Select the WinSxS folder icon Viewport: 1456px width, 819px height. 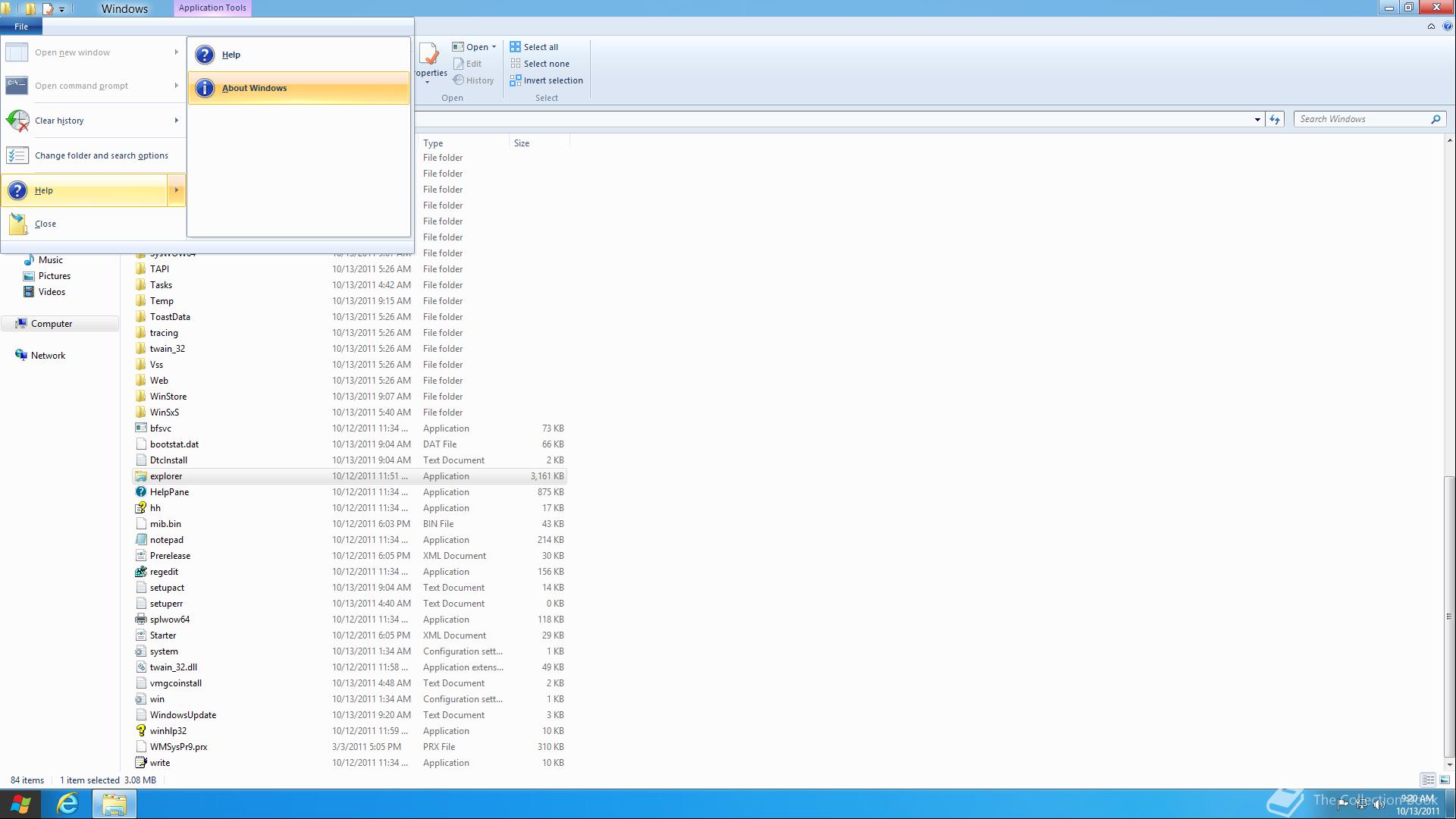point(140,413)
